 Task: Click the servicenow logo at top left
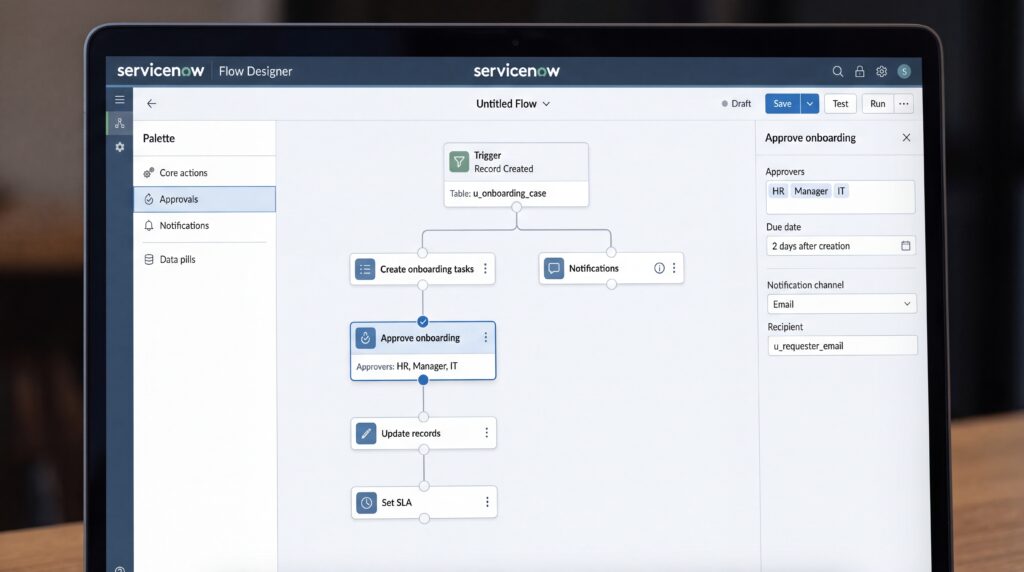click(x=161, y=71)
